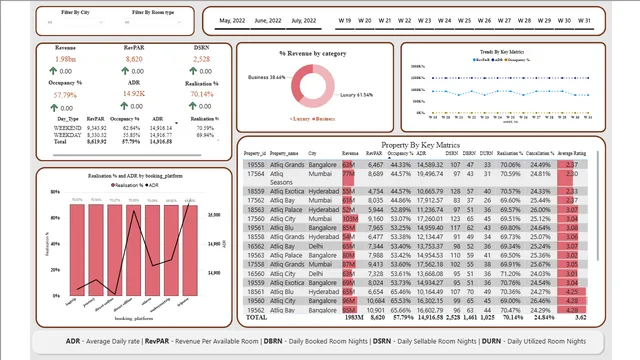Select property 16562 Atliq Bay Delhi row
The width and height of the screenshot is (640, 360).
pos(416,246)
